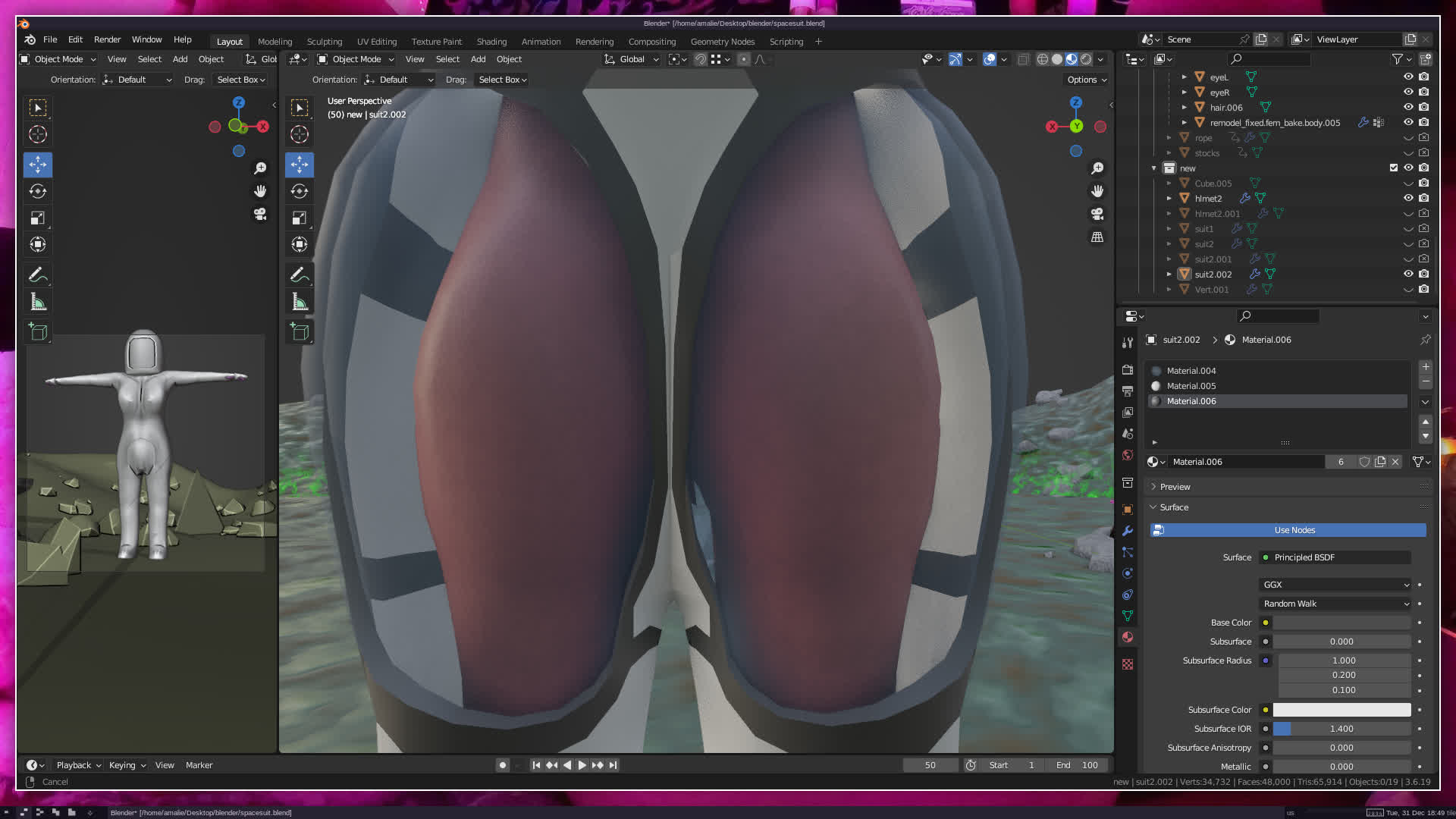Click the current frame field showing 50
1456x819 pixels.
(x=930, y=765)
